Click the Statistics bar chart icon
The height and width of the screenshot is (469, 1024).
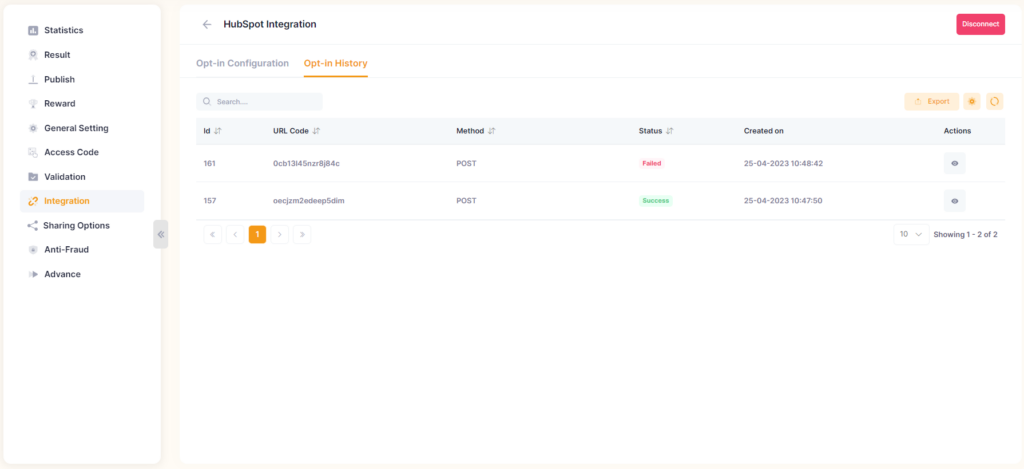pos(33,31)
